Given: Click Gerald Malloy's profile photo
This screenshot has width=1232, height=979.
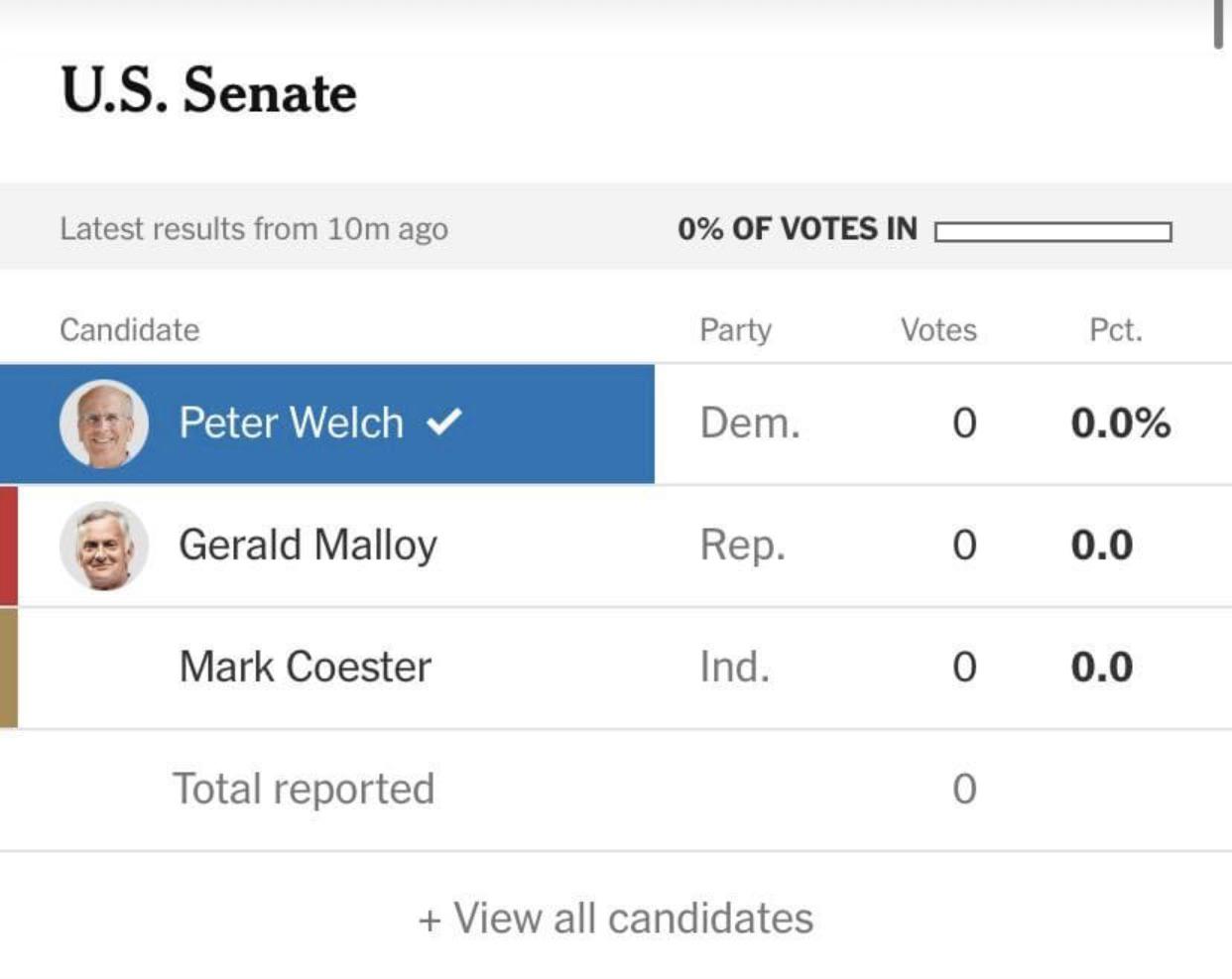Looking at the screenshot, I should point(104,546).
